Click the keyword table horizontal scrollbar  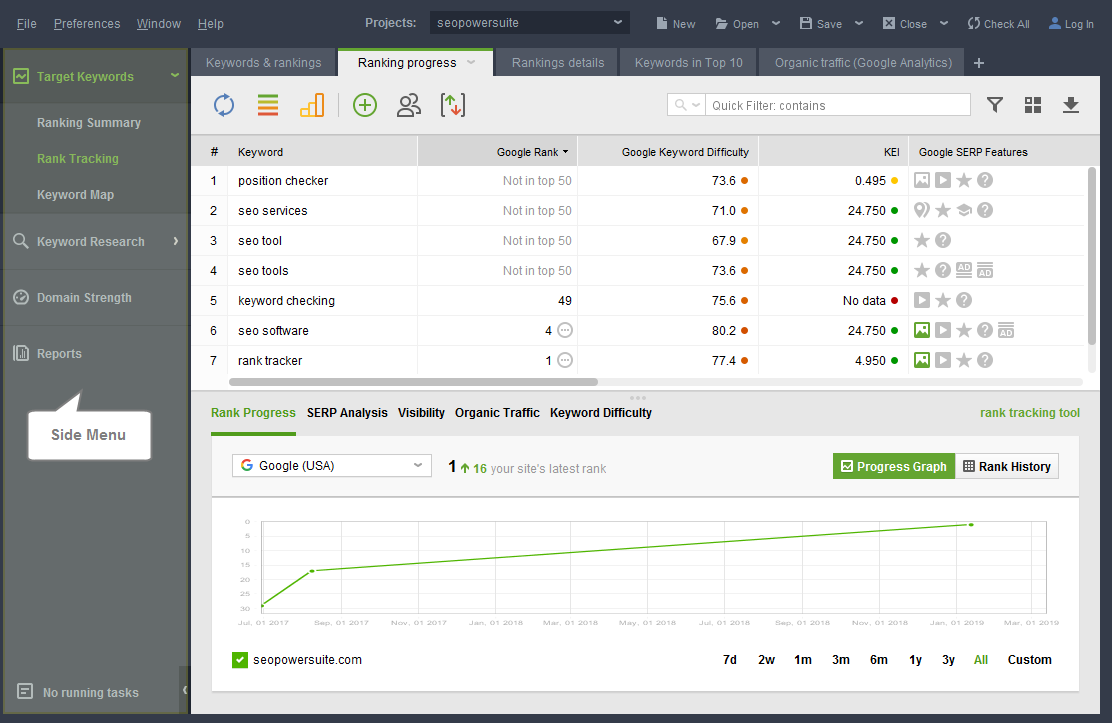pos(413,382)
